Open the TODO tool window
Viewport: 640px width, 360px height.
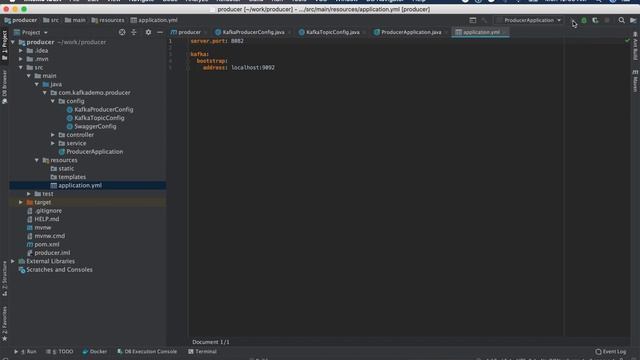pos(60,351)
